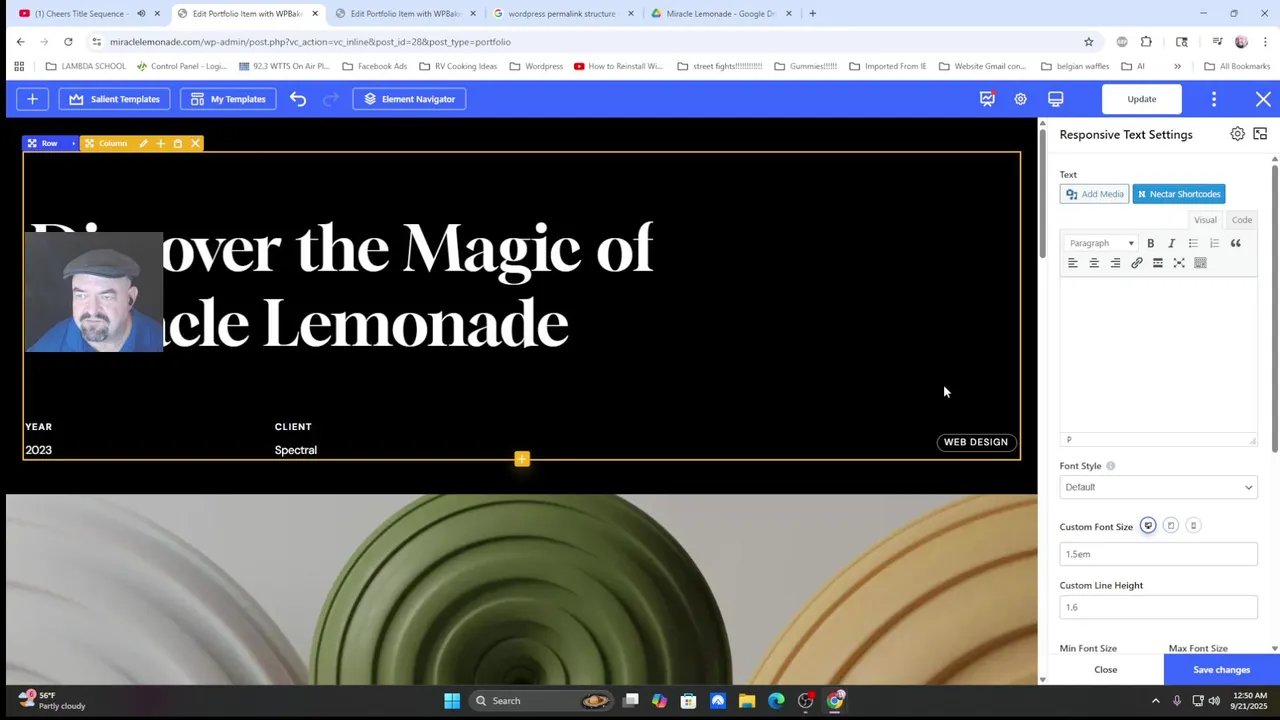The image size is (1280, 720).
Task: Open the Font Style Default dropdown
Action: pos(1158,487)
